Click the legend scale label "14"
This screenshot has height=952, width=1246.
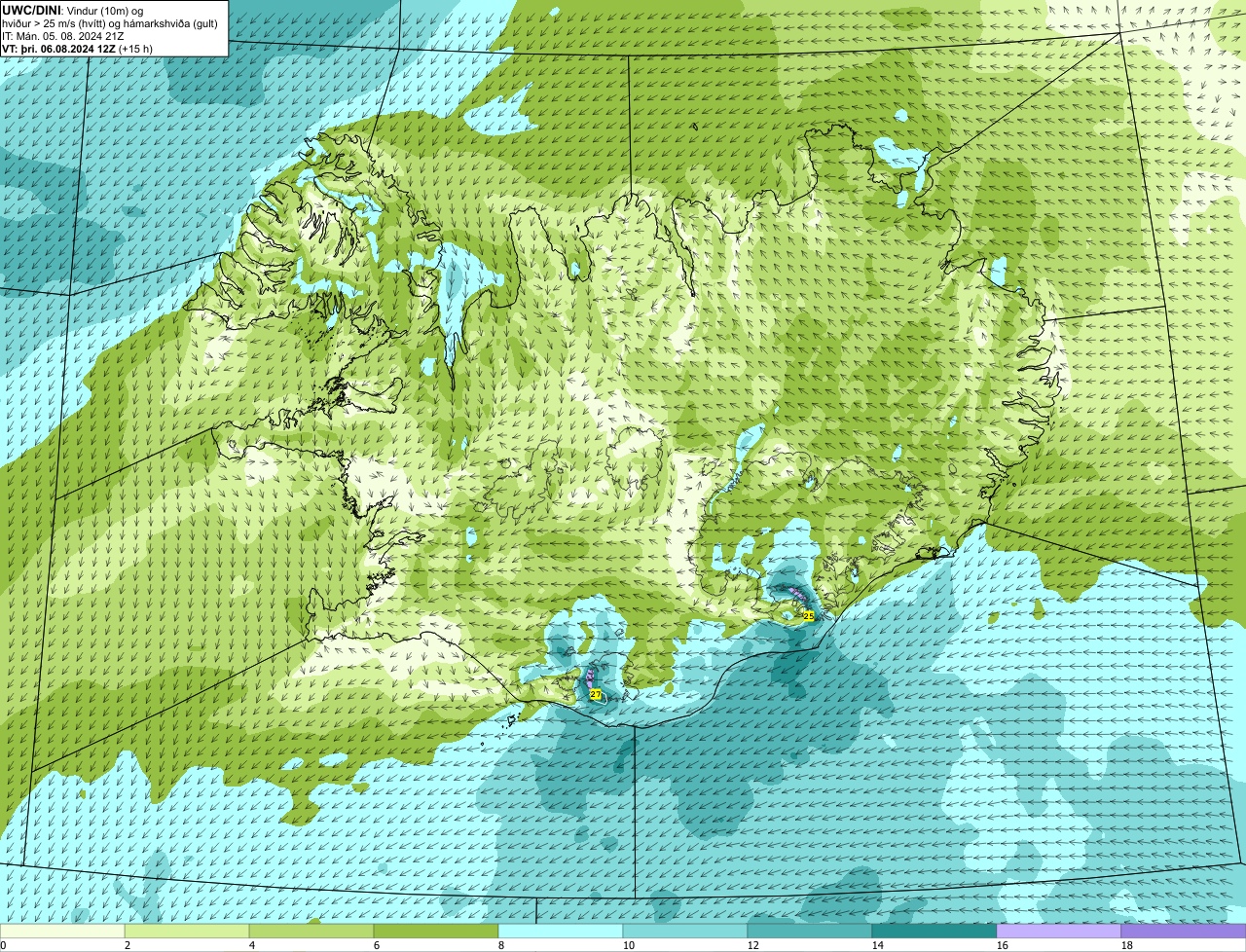(x=878, y=945)
